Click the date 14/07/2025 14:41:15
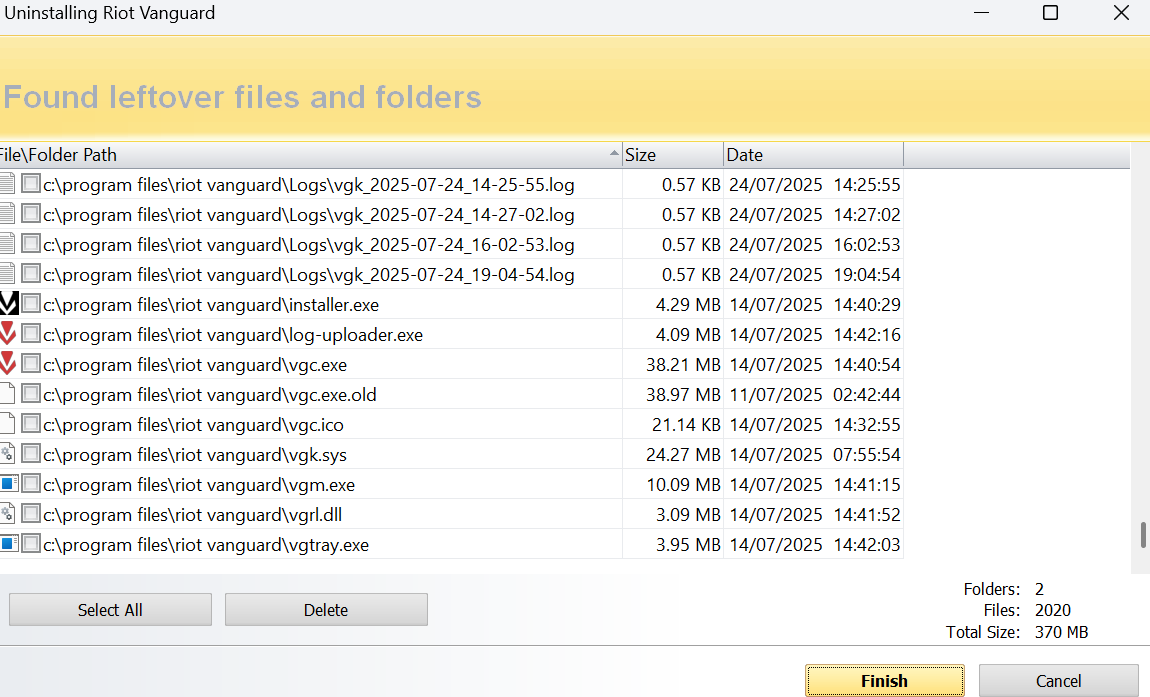 click(x=815, y=486)
